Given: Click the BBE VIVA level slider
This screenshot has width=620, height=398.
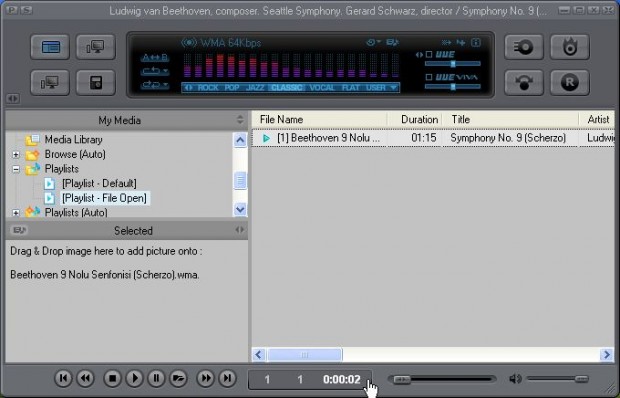Looking at the screenshot, I should pos(453,86).
